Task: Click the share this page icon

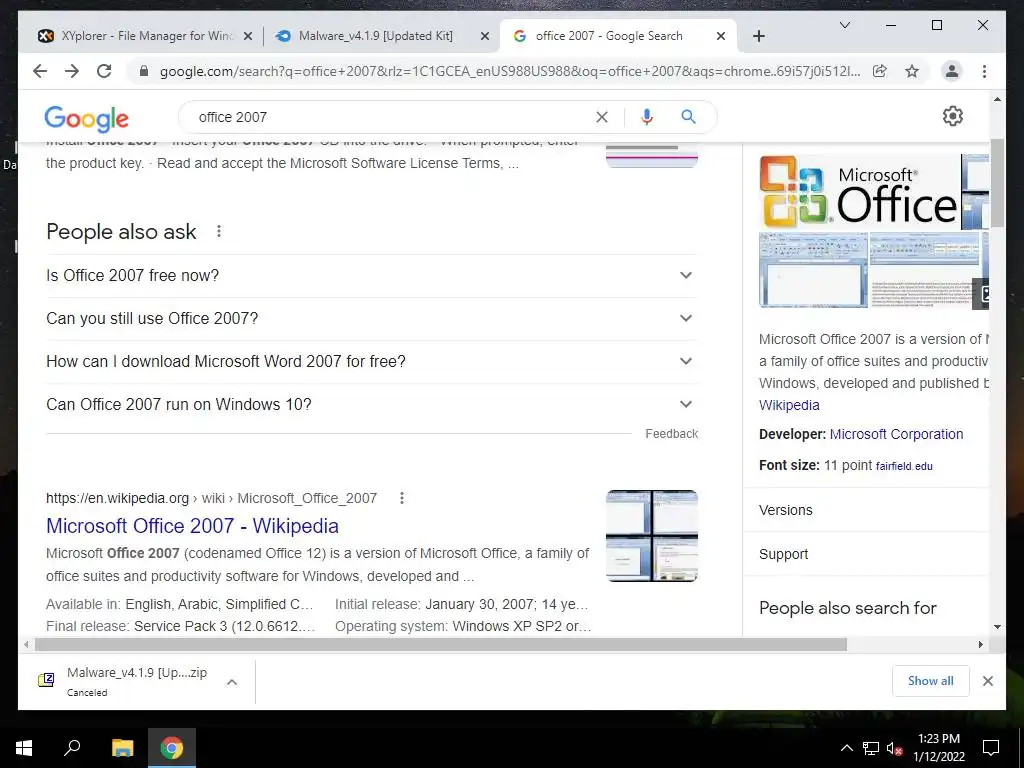Action: pos(880,71)
